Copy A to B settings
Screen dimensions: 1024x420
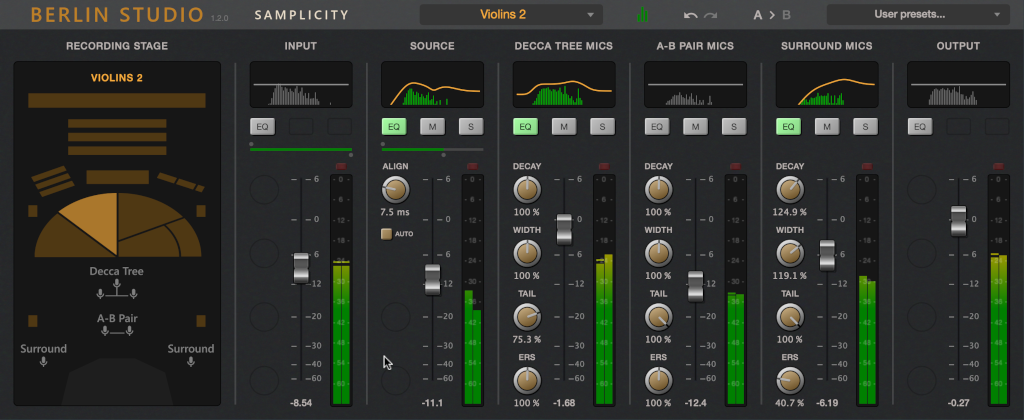[772, 15]
